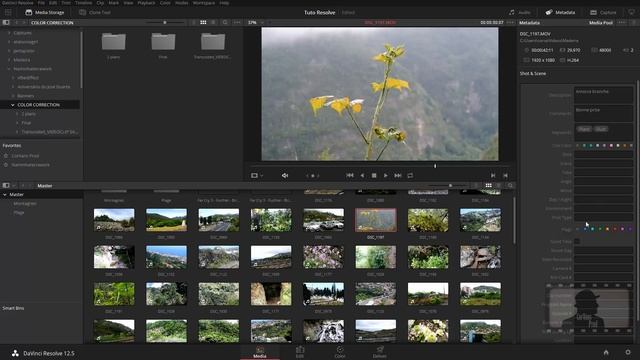
Task: Open the Playback menu
Action: [x=146, y=3]
